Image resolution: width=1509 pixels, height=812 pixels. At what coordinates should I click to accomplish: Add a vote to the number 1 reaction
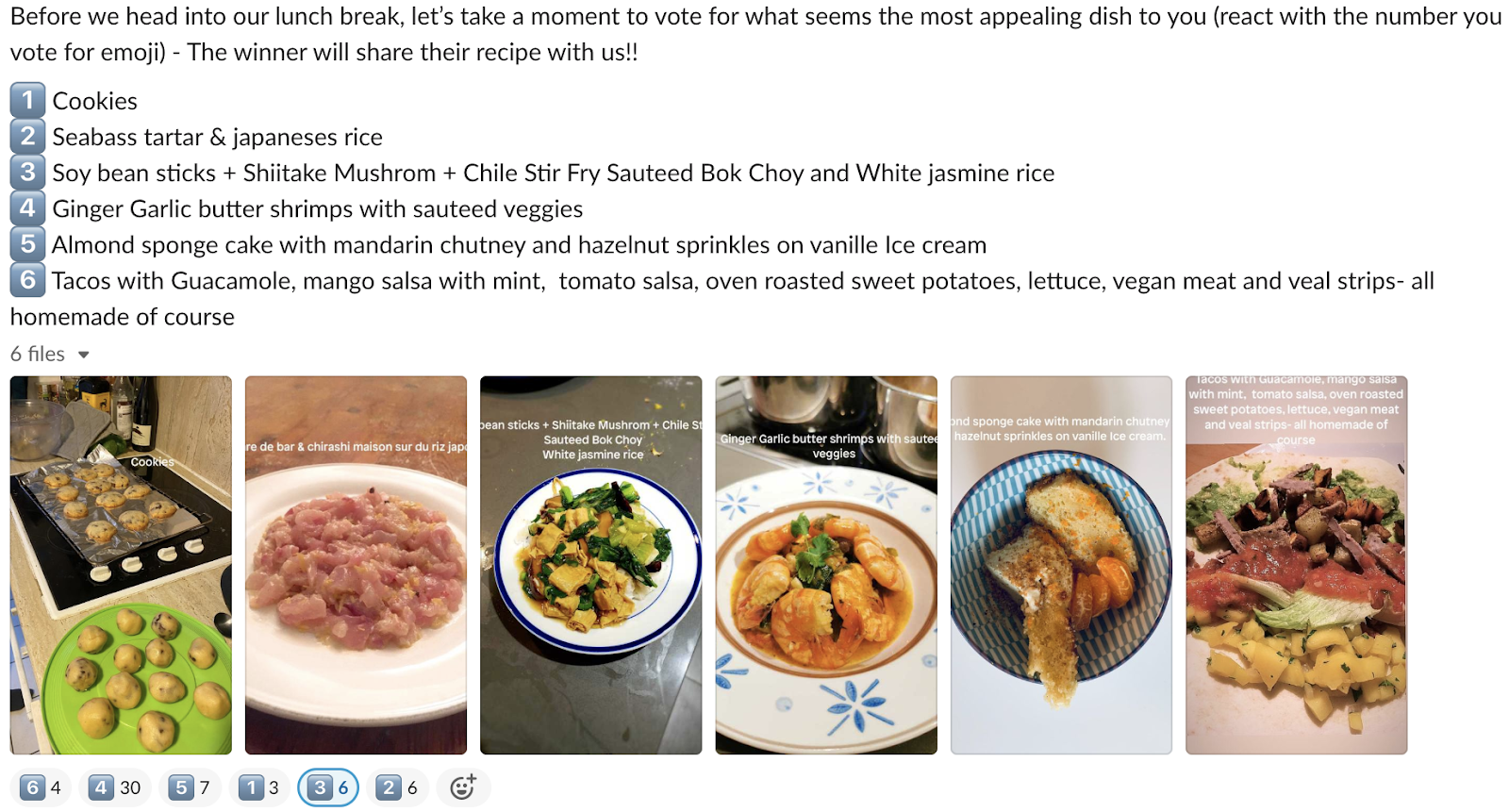coord(258,787)
